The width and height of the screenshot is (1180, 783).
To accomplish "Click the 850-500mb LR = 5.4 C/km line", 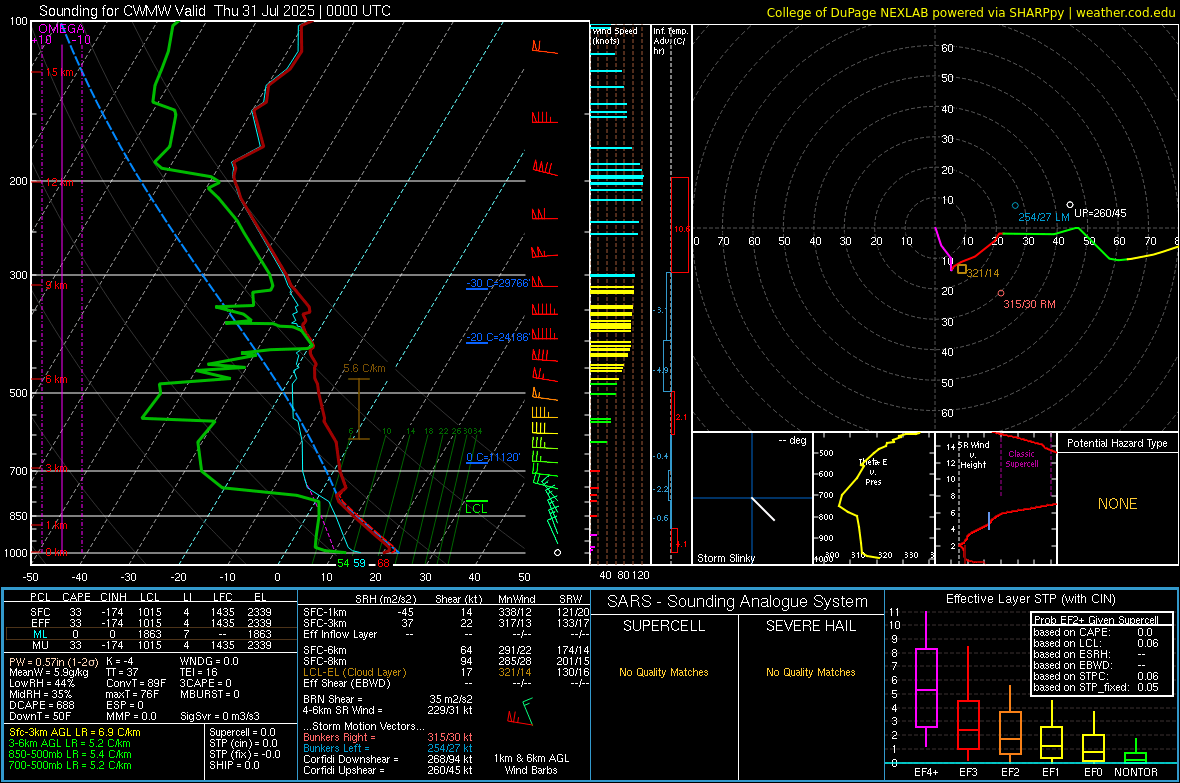I will 70,754.
